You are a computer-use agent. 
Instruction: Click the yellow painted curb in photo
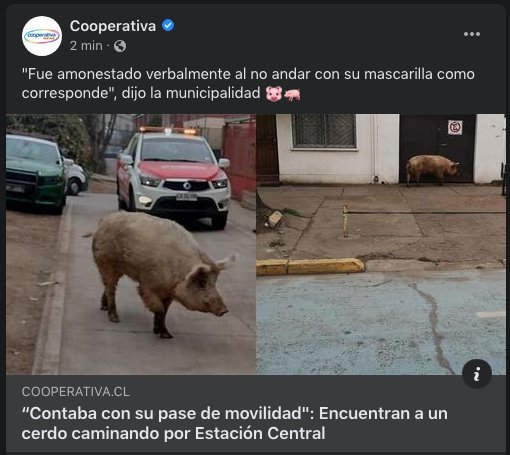click(310, 267)
